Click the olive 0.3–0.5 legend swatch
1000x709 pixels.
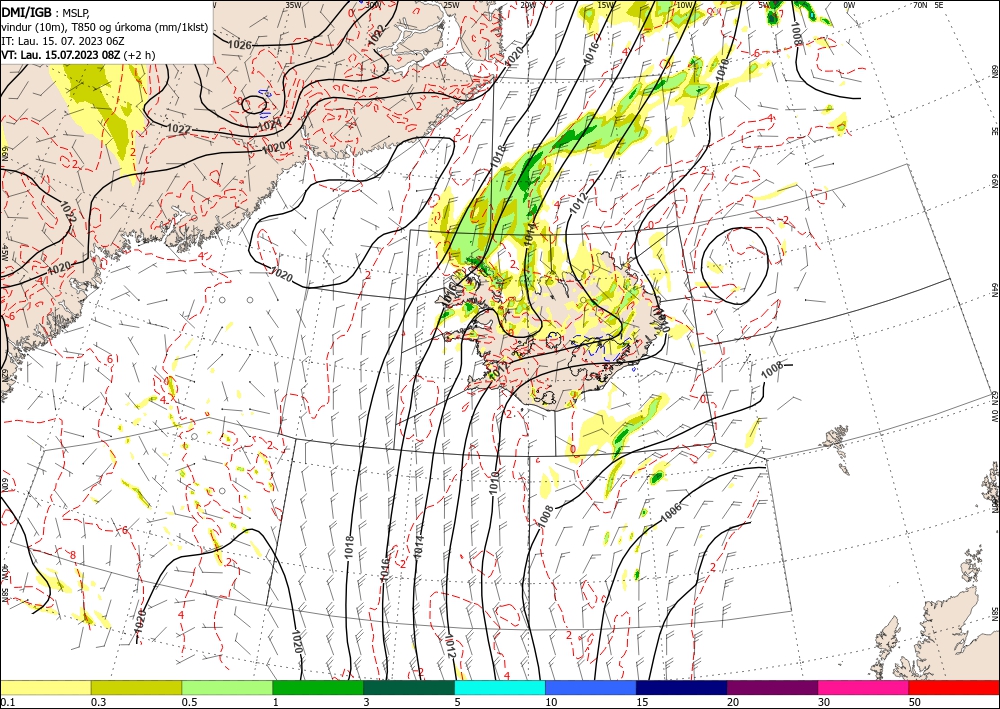tap(136, 687)
